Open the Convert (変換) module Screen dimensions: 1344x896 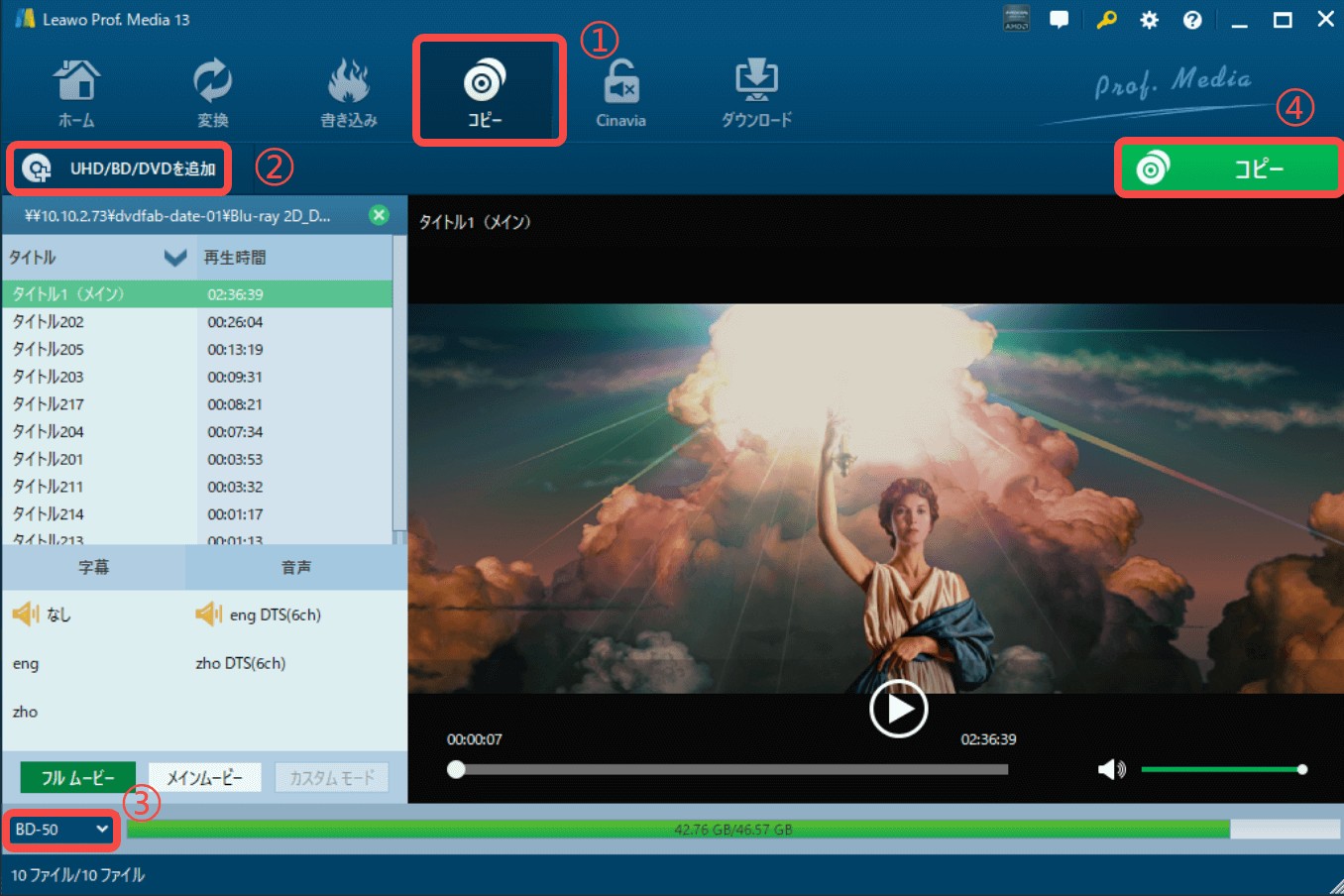(212, 94)
